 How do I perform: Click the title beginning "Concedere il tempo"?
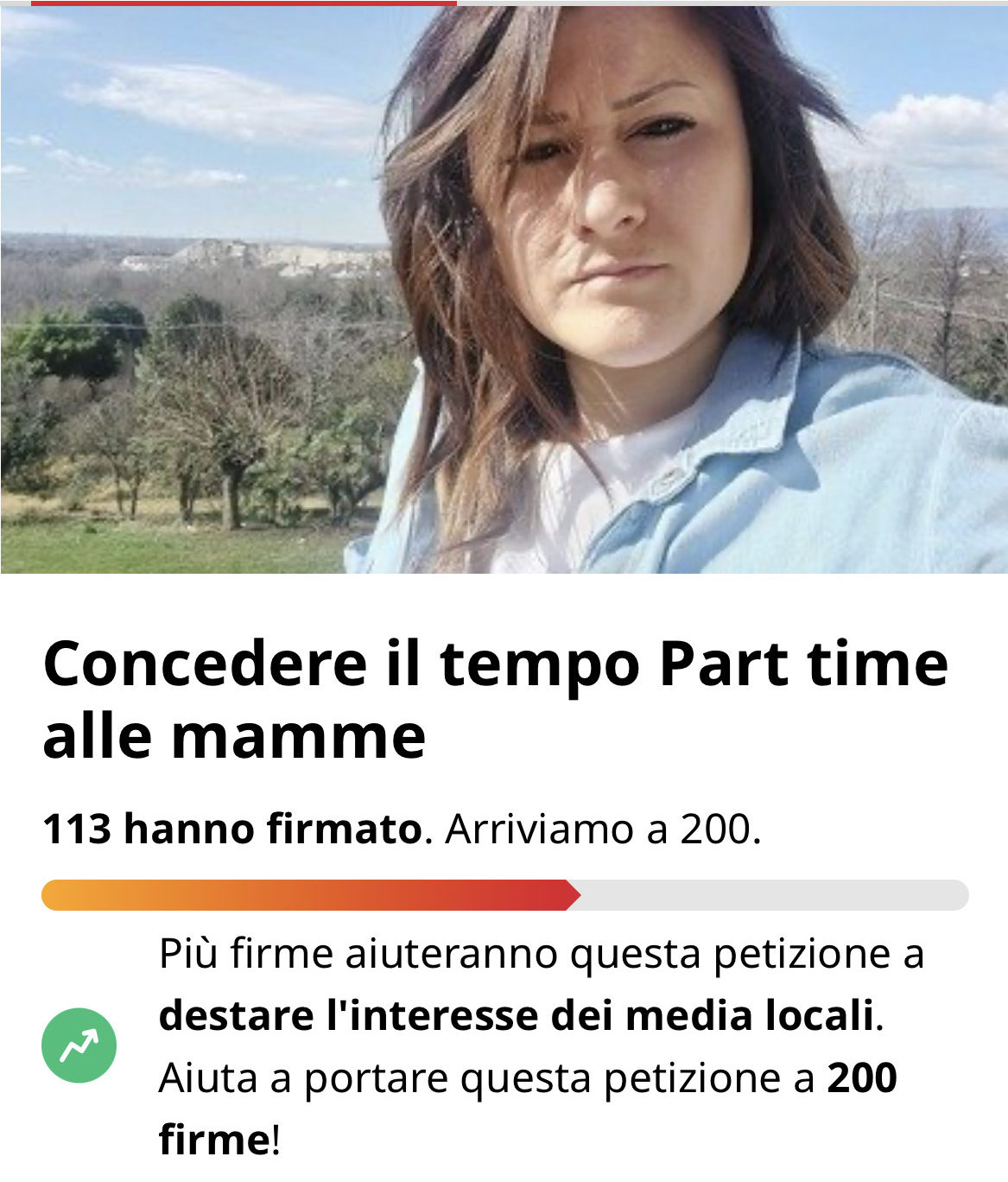(x=496, y=699)
